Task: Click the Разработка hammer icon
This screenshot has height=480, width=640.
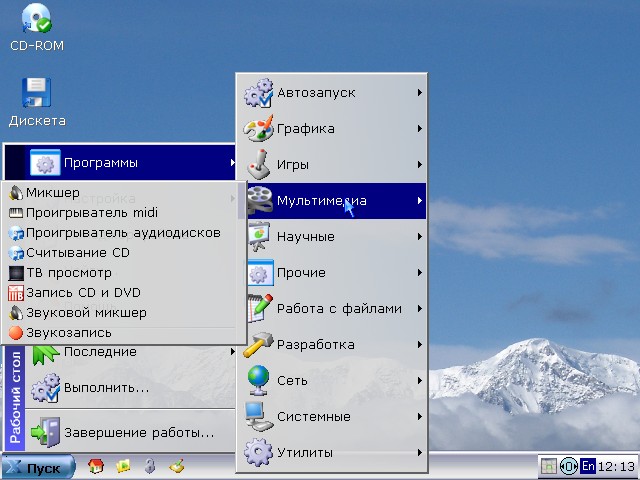Action: point(258,344)
